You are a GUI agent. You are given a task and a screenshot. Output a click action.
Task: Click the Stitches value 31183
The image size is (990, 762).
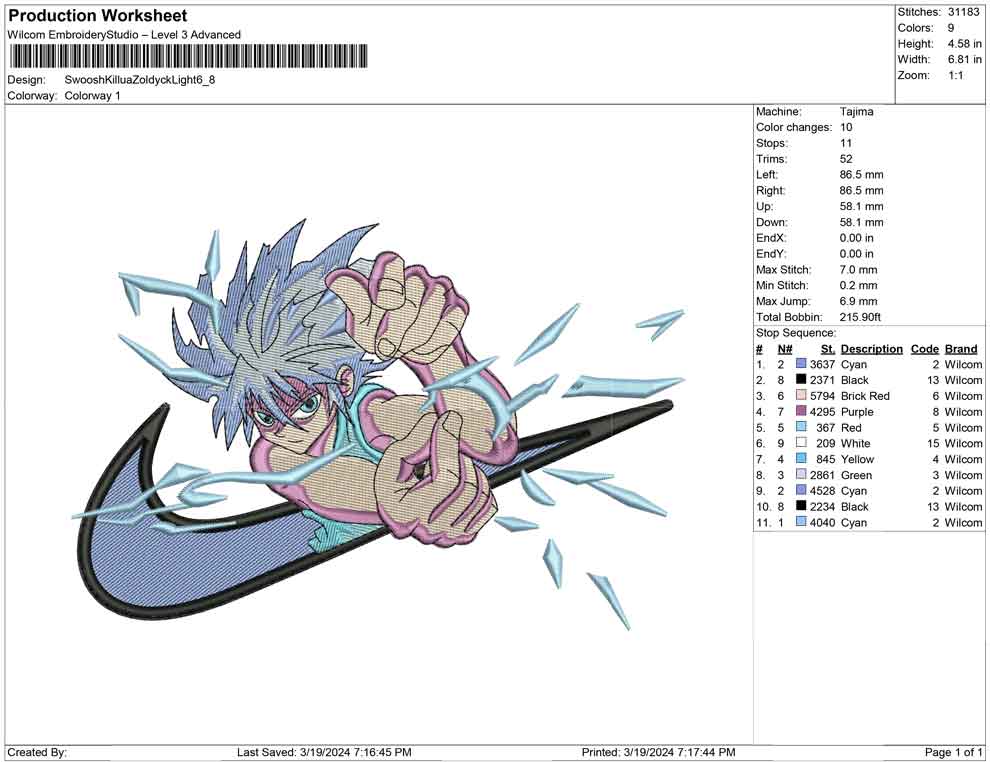click(x=963, y=12)
